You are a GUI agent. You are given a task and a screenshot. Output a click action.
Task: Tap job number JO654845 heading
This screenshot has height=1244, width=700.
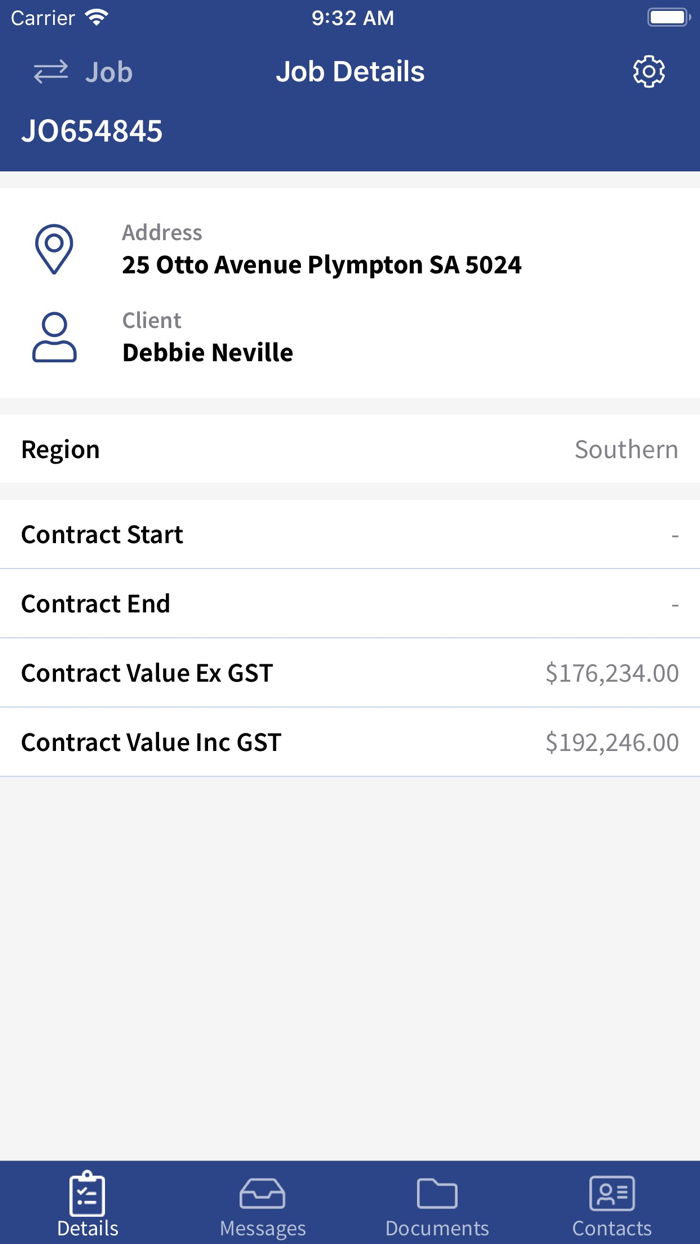pos(92,131)
